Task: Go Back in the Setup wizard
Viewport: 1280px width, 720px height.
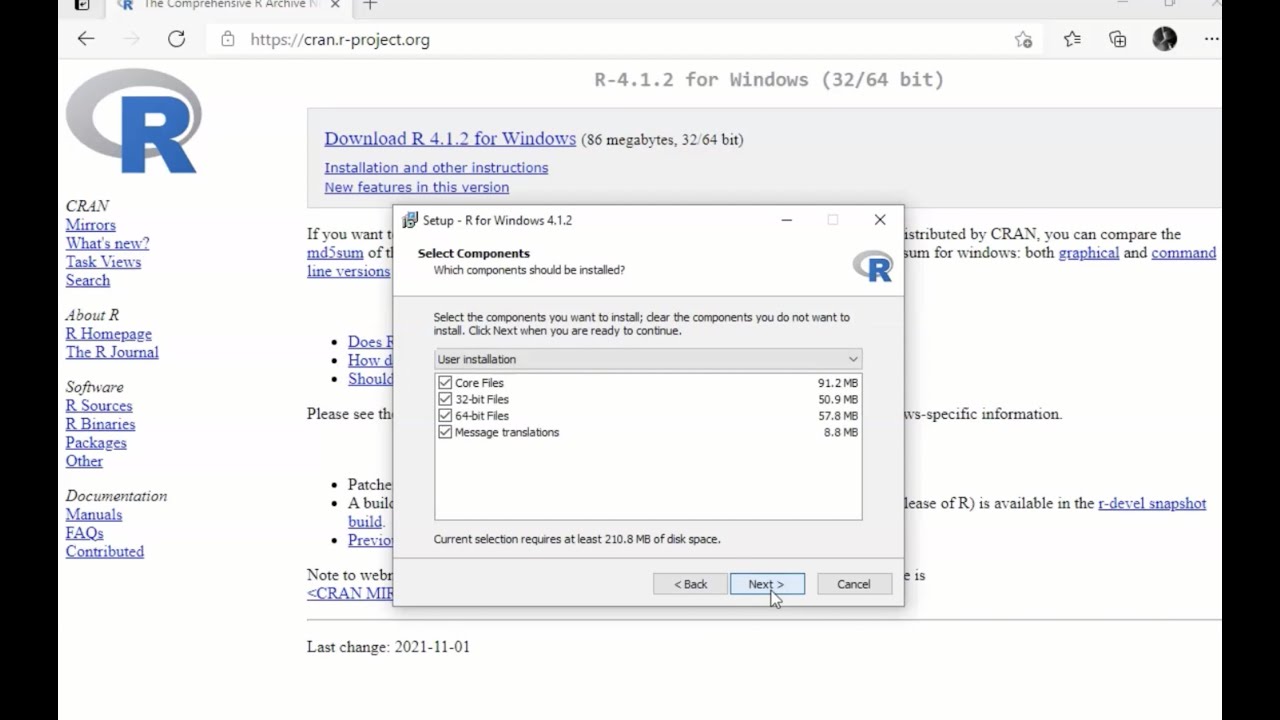Action: pos(690,584)
